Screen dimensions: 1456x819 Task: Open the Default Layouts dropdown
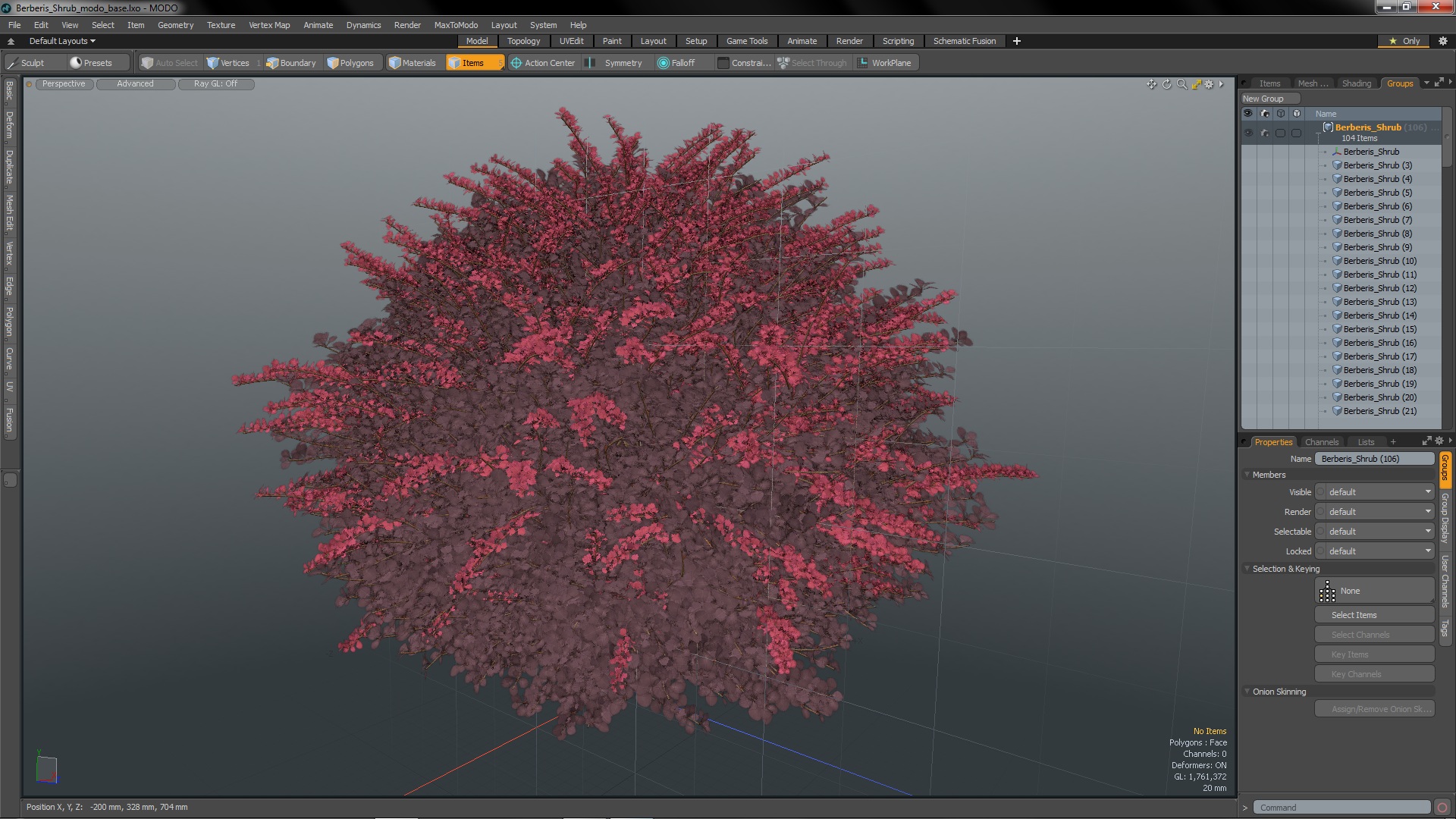click(62, 41)
